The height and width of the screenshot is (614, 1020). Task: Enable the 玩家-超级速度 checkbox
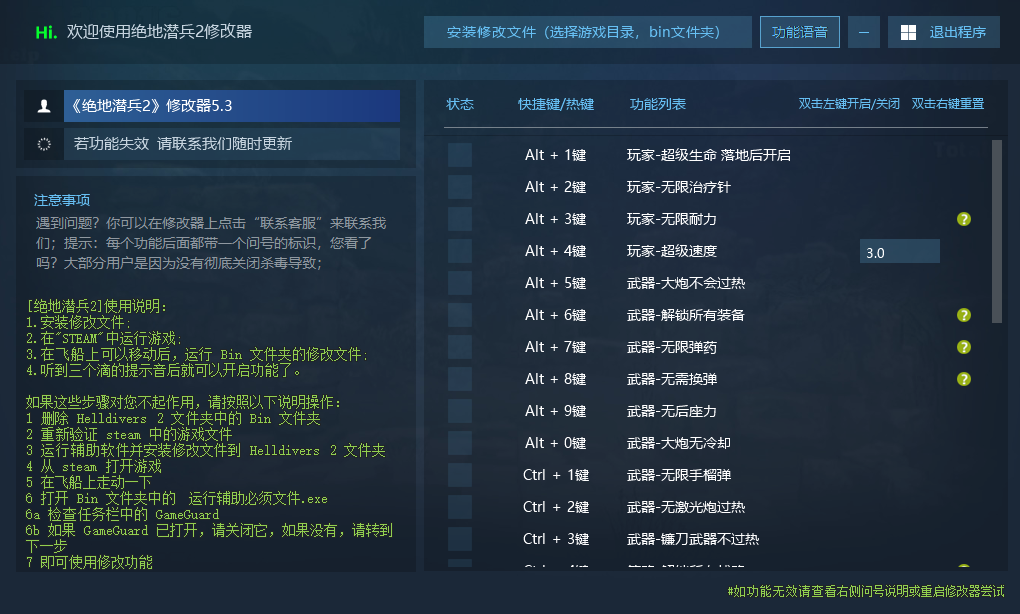[460, 251]
